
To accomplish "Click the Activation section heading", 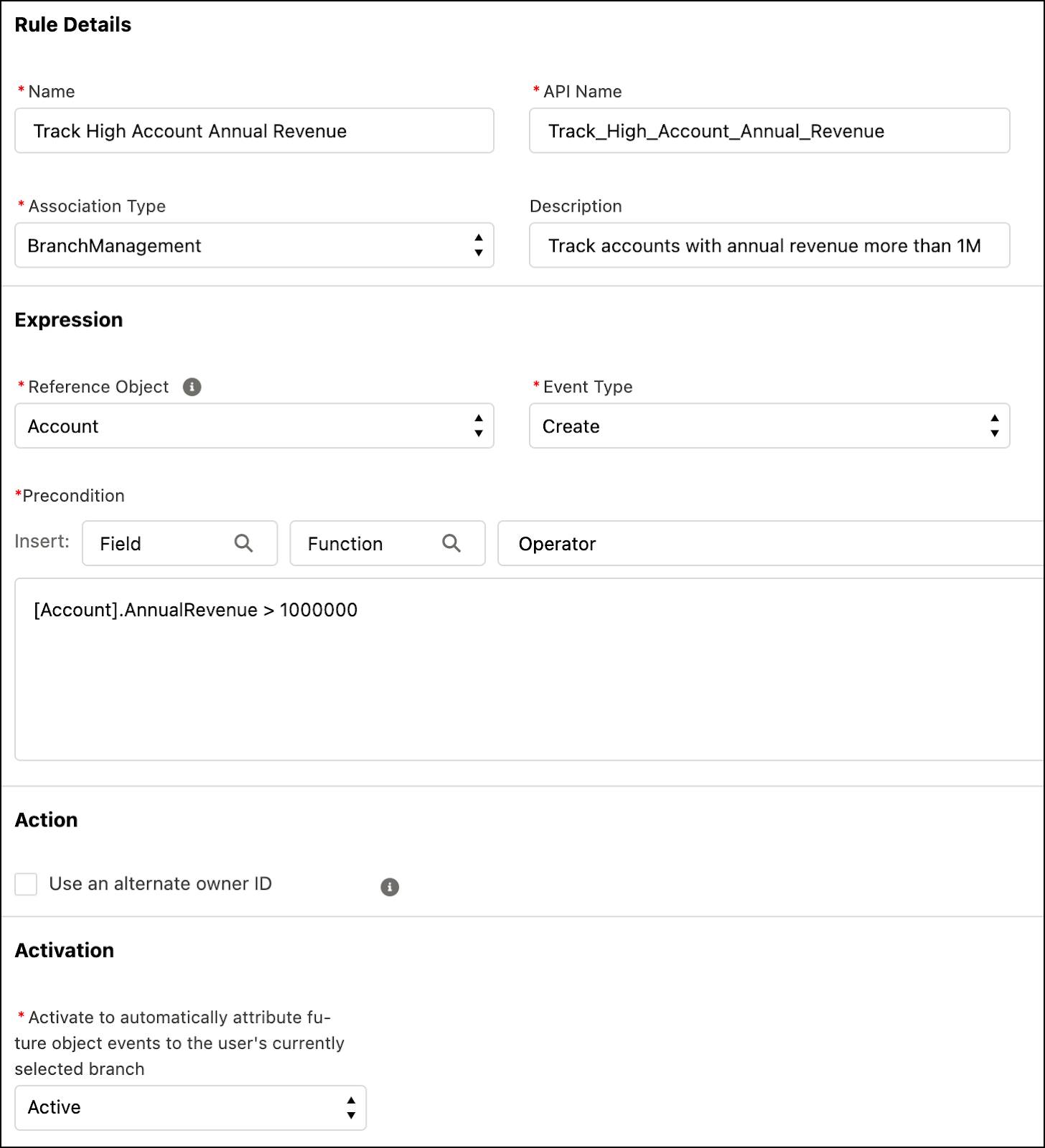I will pyautogui.click(x=65, y=951).
